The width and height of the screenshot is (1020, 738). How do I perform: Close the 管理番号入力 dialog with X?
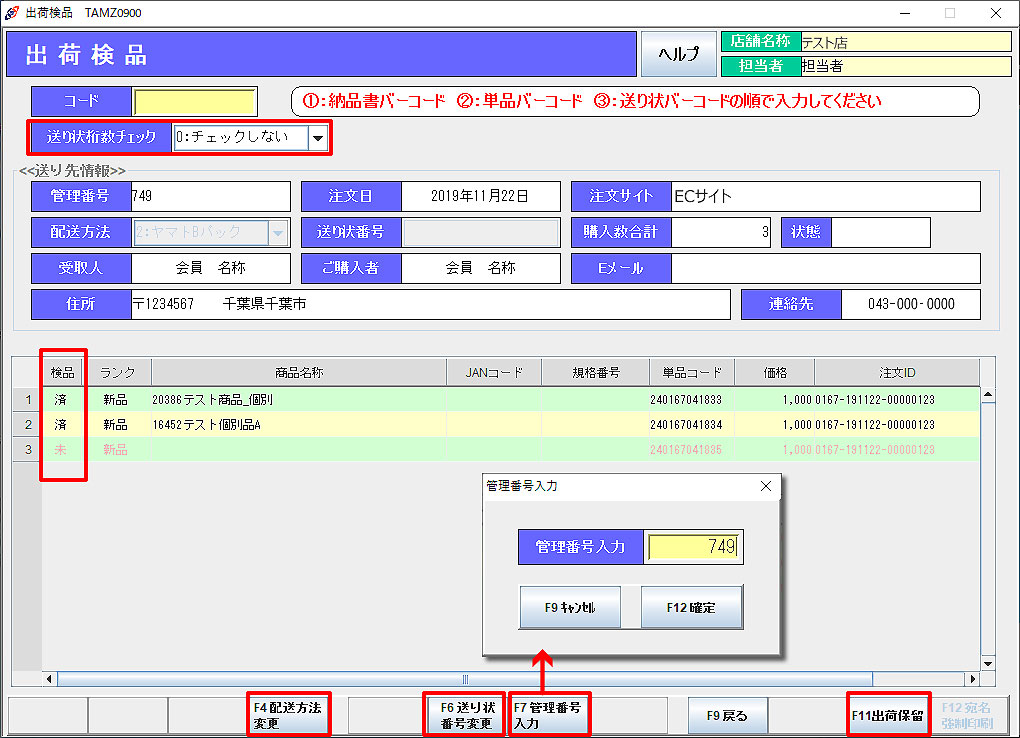tap(766, 486)
